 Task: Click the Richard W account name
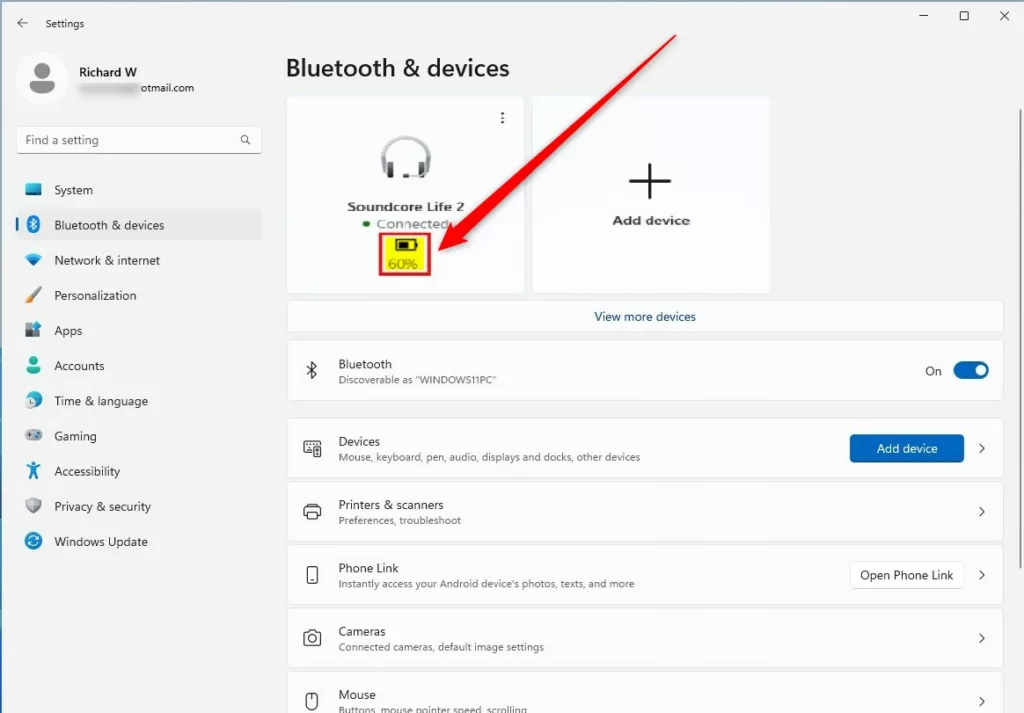click(x=108, y=72)
